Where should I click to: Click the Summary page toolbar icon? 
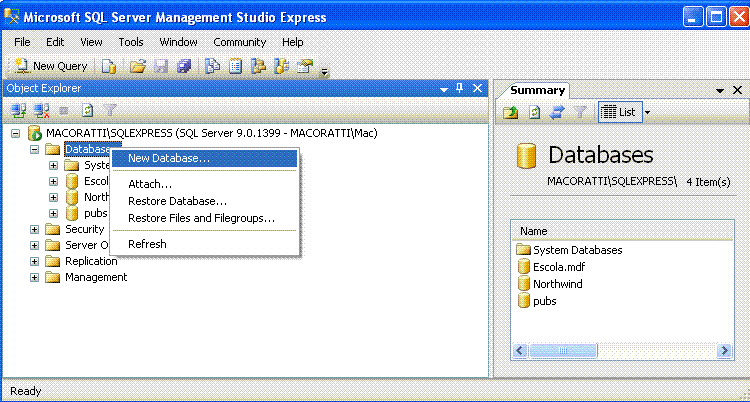[x=235, y=67]
